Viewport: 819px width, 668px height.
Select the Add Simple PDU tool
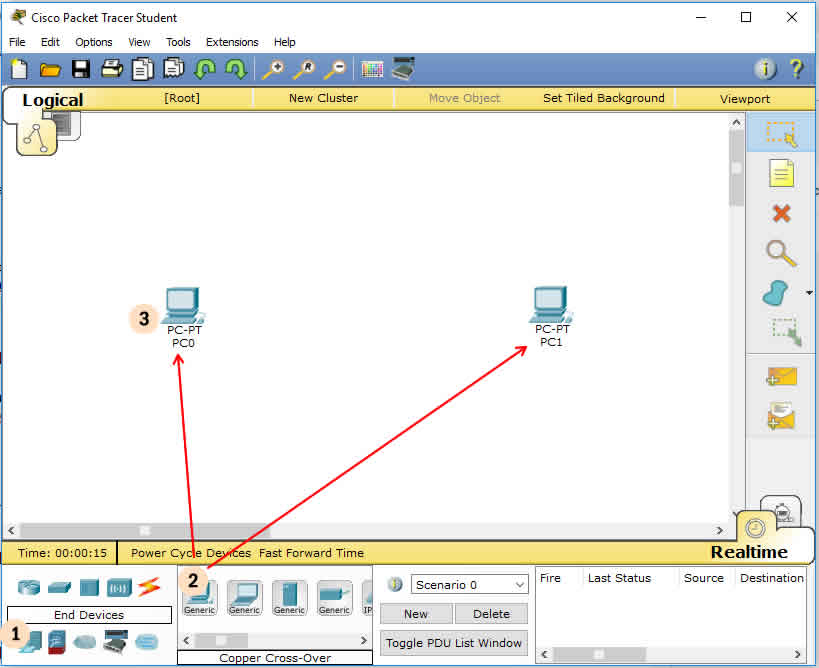pyautogui.click(x=781, y=377)
